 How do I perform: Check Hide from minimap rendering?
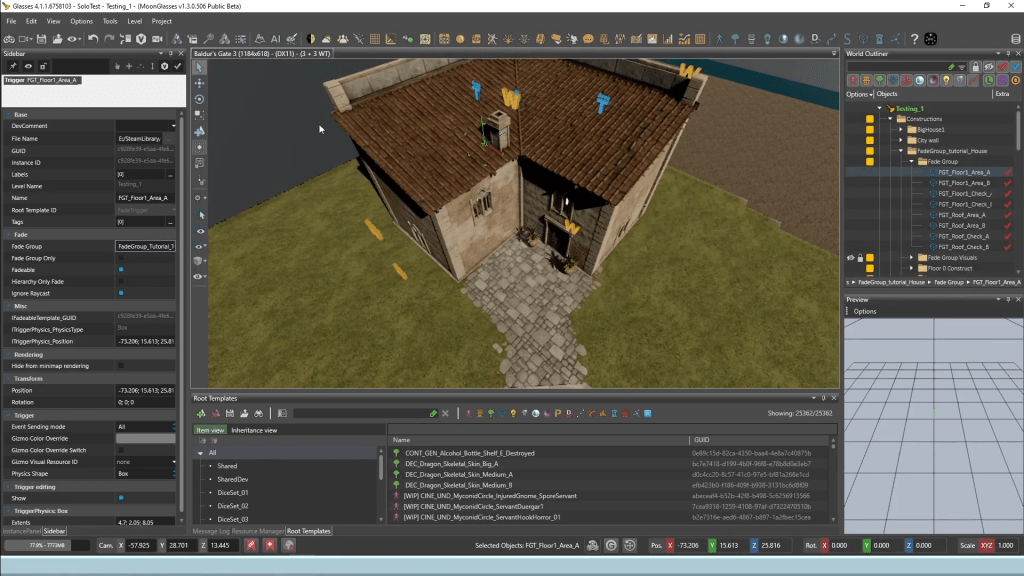(x=121, y=366)
